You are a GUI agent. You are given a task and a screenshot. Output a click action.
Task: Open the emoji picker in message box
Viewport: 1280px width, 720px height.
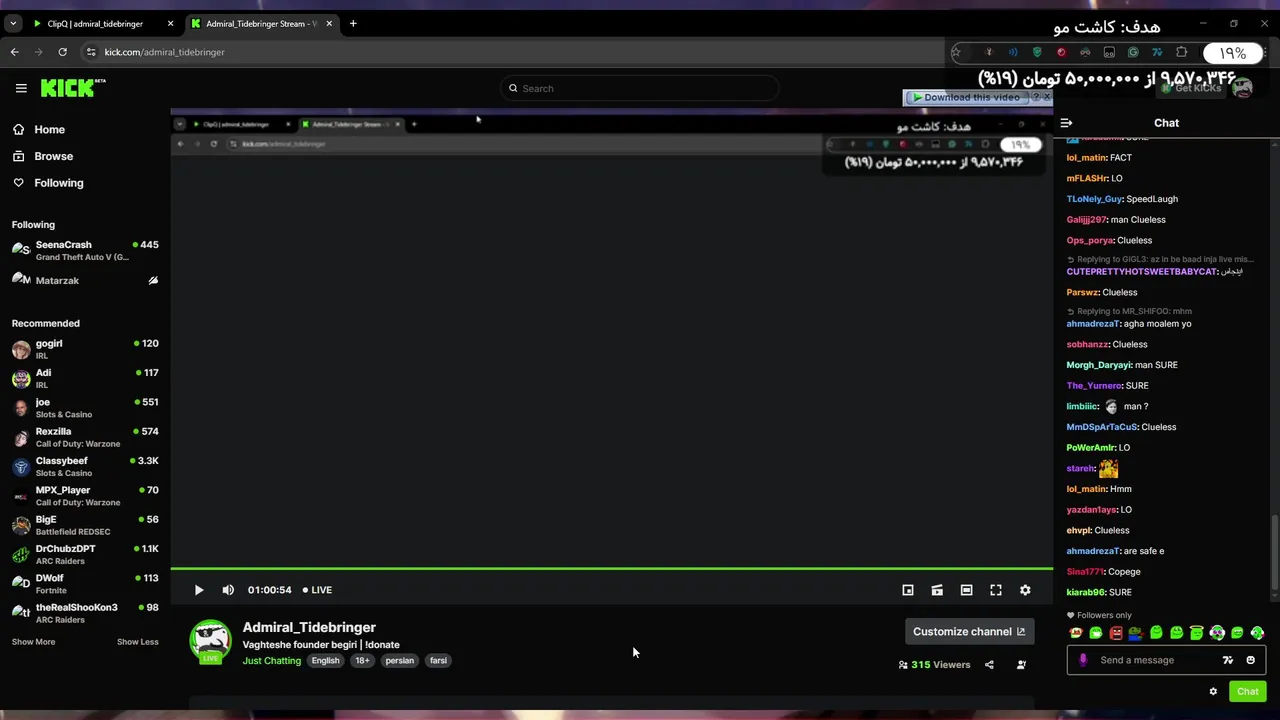tap(1250, 660)
